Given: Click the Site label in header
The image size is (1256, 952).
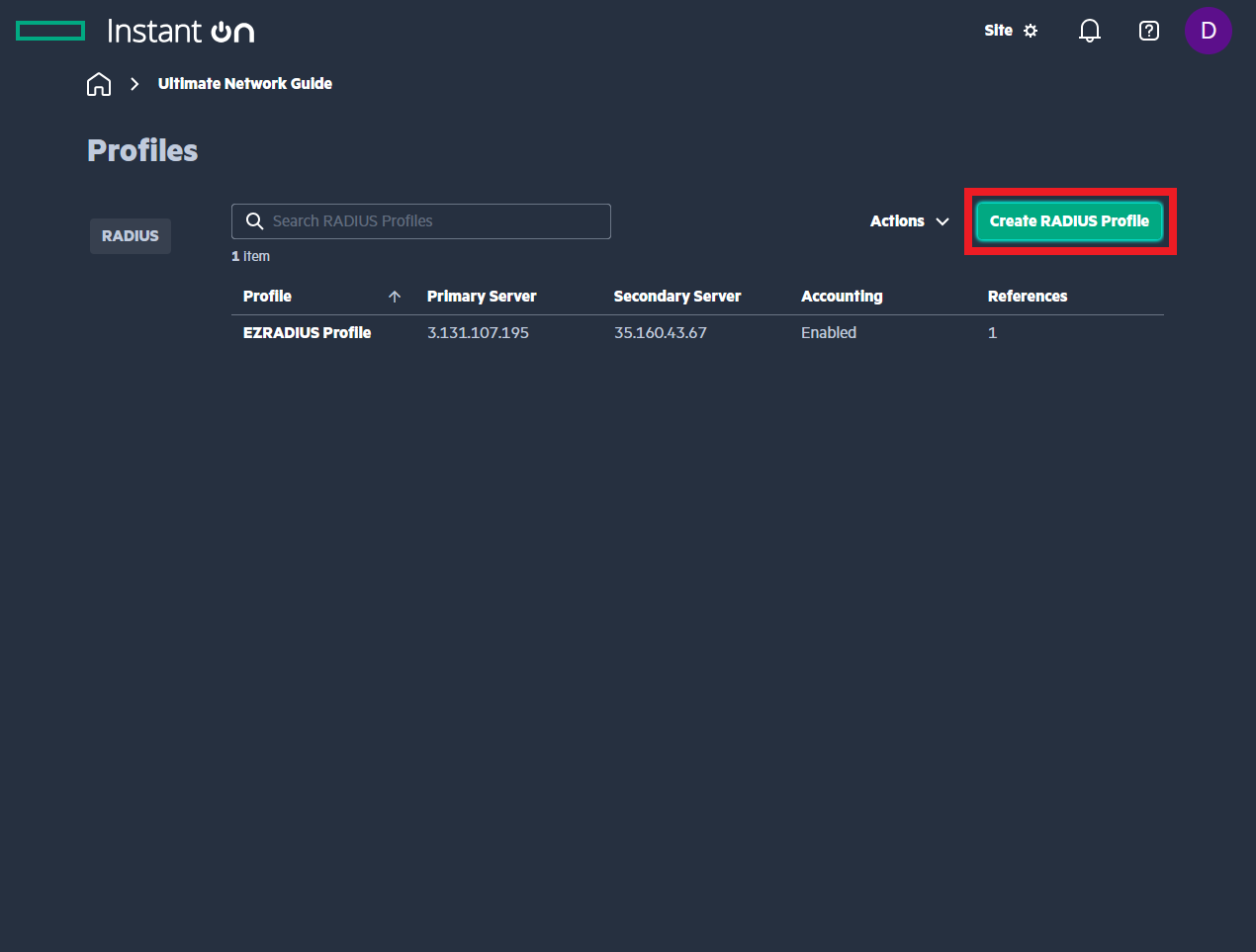Looking at the screenshot, I should [x=999, y=31].
